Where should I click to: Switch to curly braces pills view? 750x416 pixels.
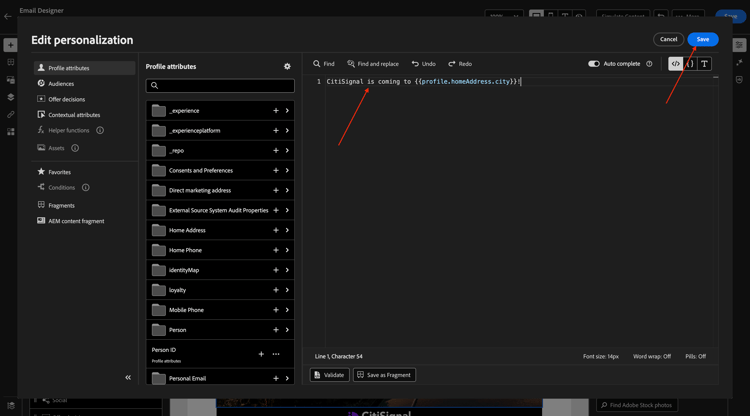point(690,64)
